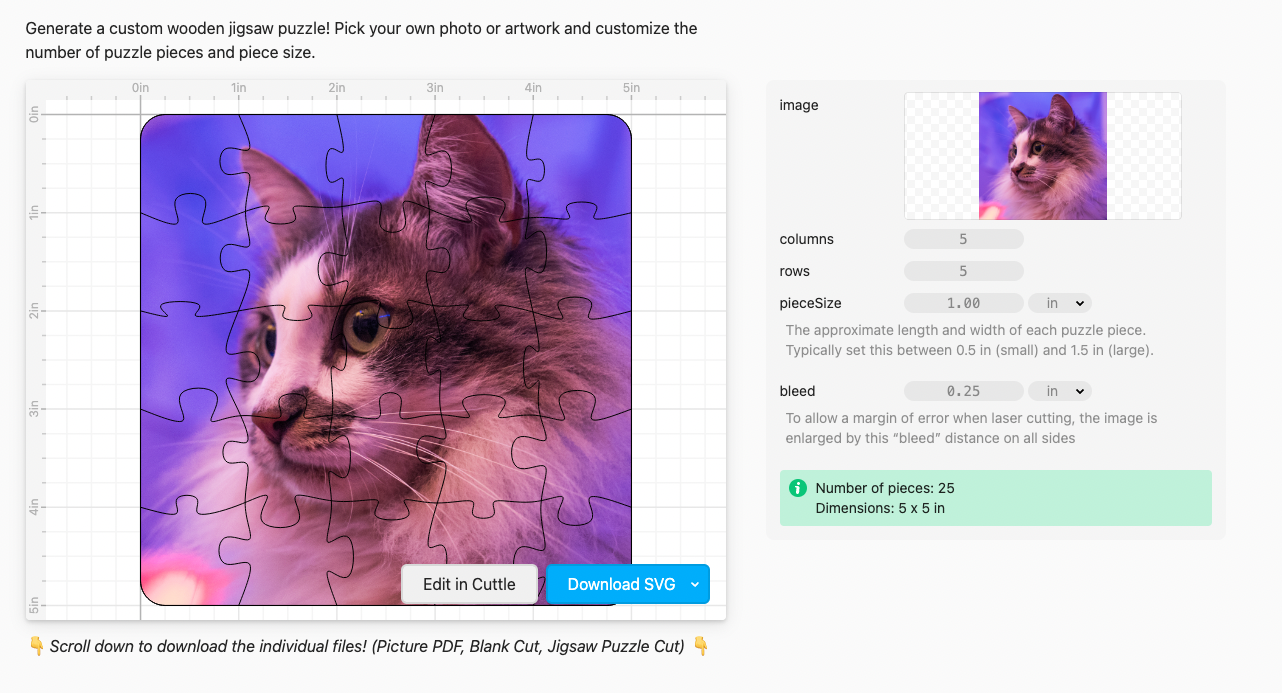Viewport: 1282px width, 693px height.
Task: Open the pieceSize unit dropdown
Action: pyautogui.click(x=1059, y=303)
